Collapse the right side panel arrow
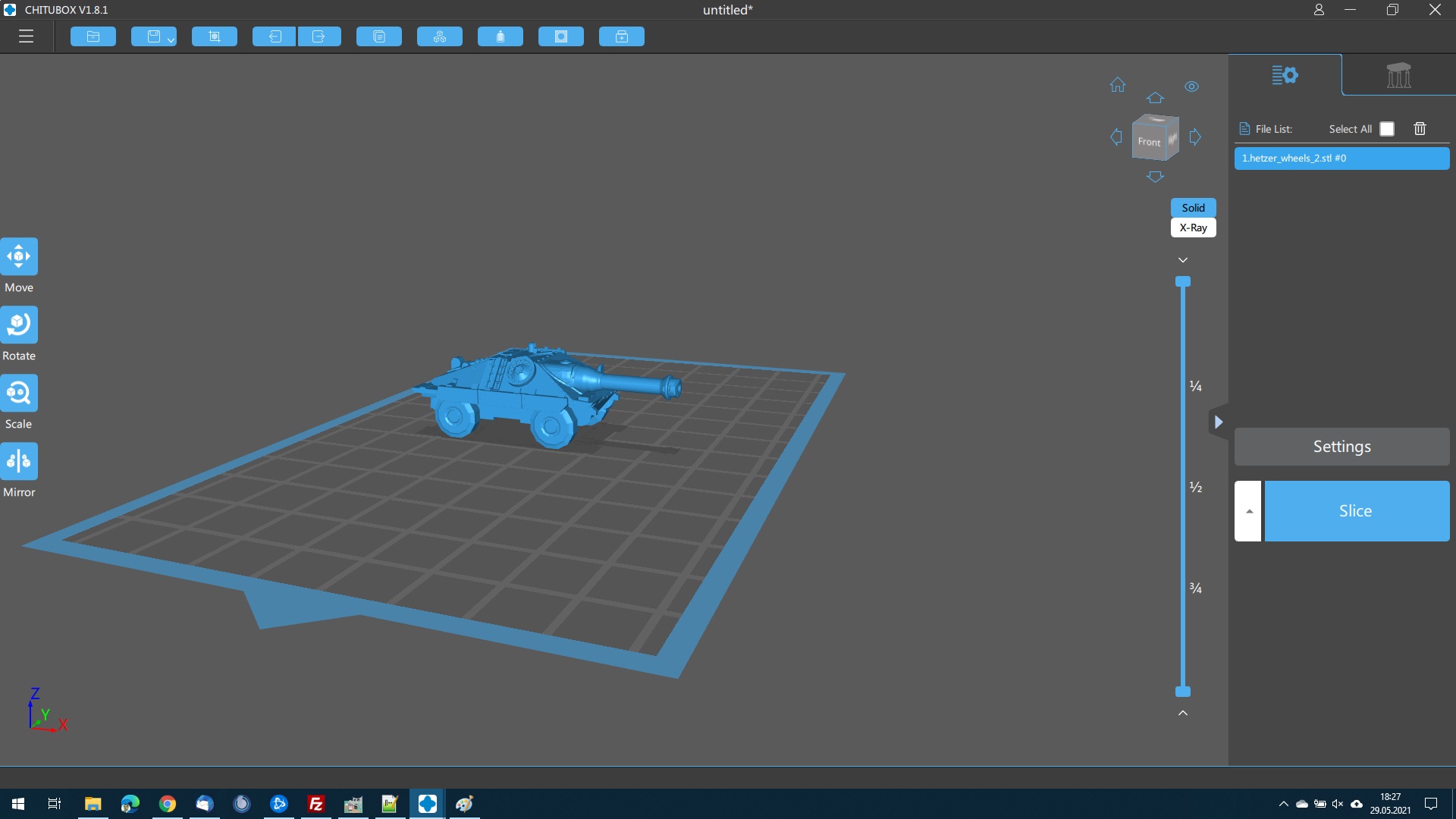This screenshot has height=819, width=1456. tap(1218, 422)
